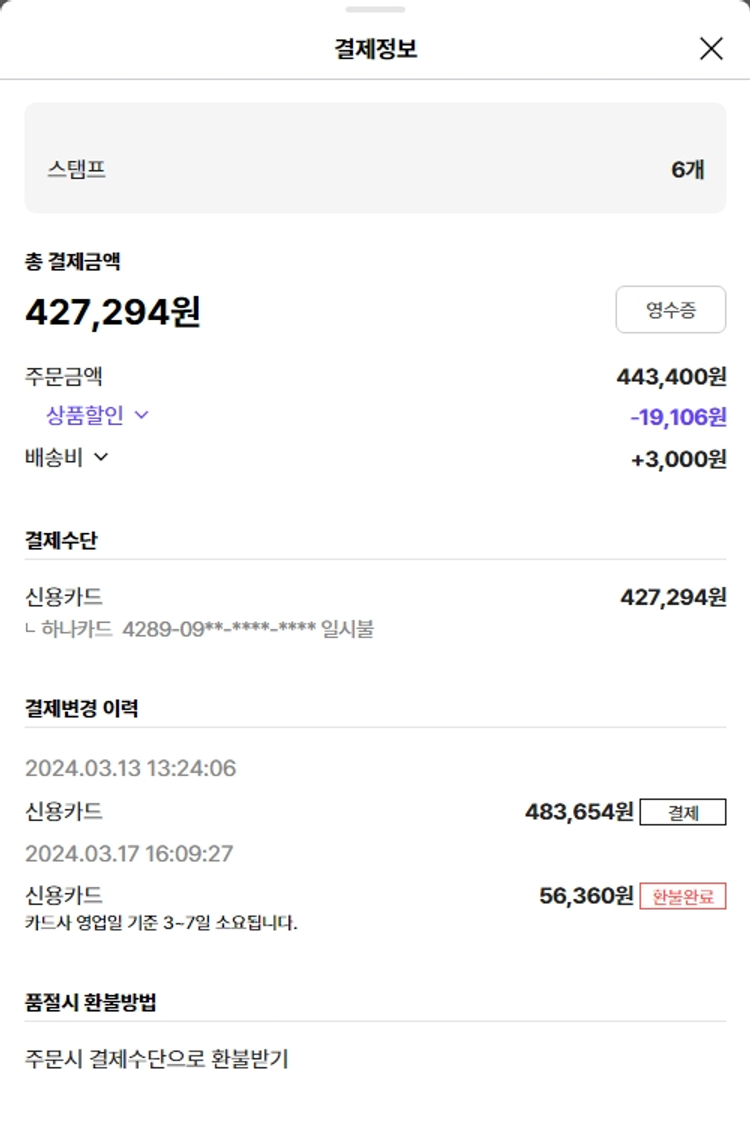Image resolution: width=750 pixels, height=1139 pixels.
Task: Click the red 환불완료 badge
Action: coord(683,896)
